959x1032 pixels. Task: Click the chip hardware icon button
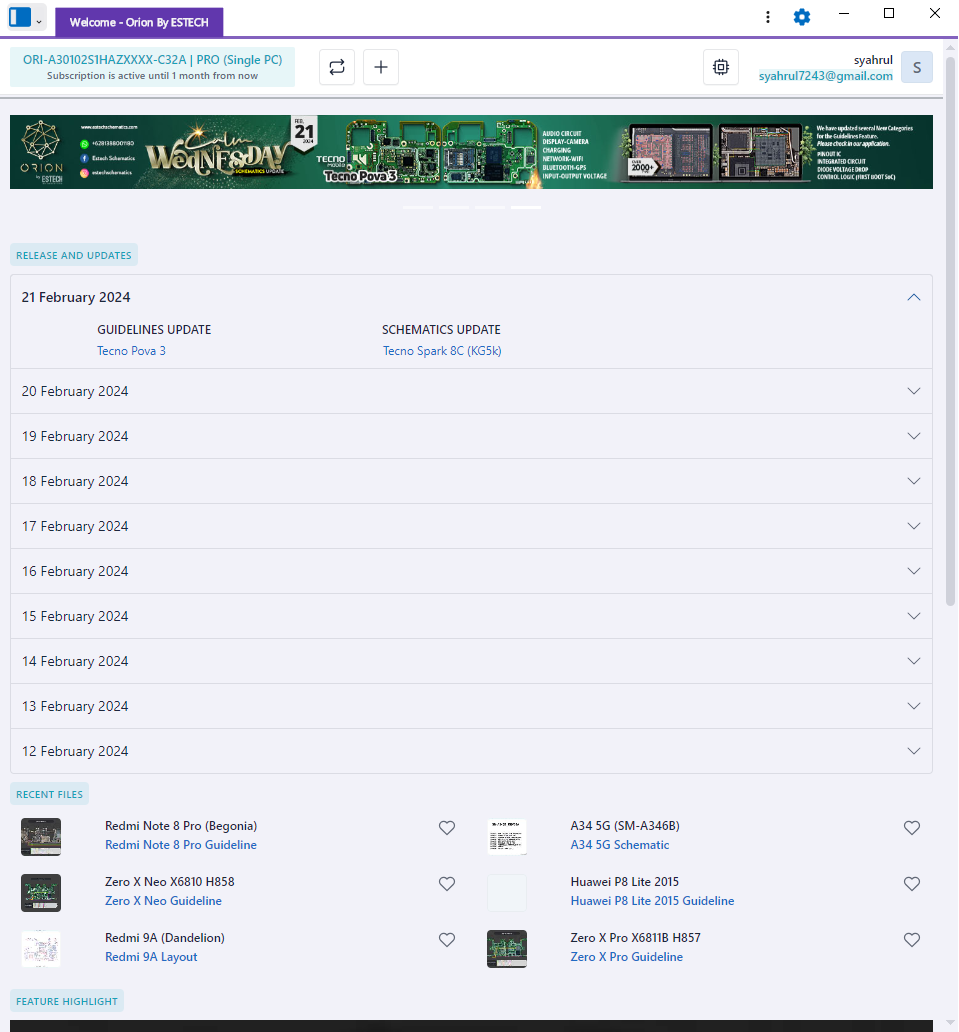point(721,67)
